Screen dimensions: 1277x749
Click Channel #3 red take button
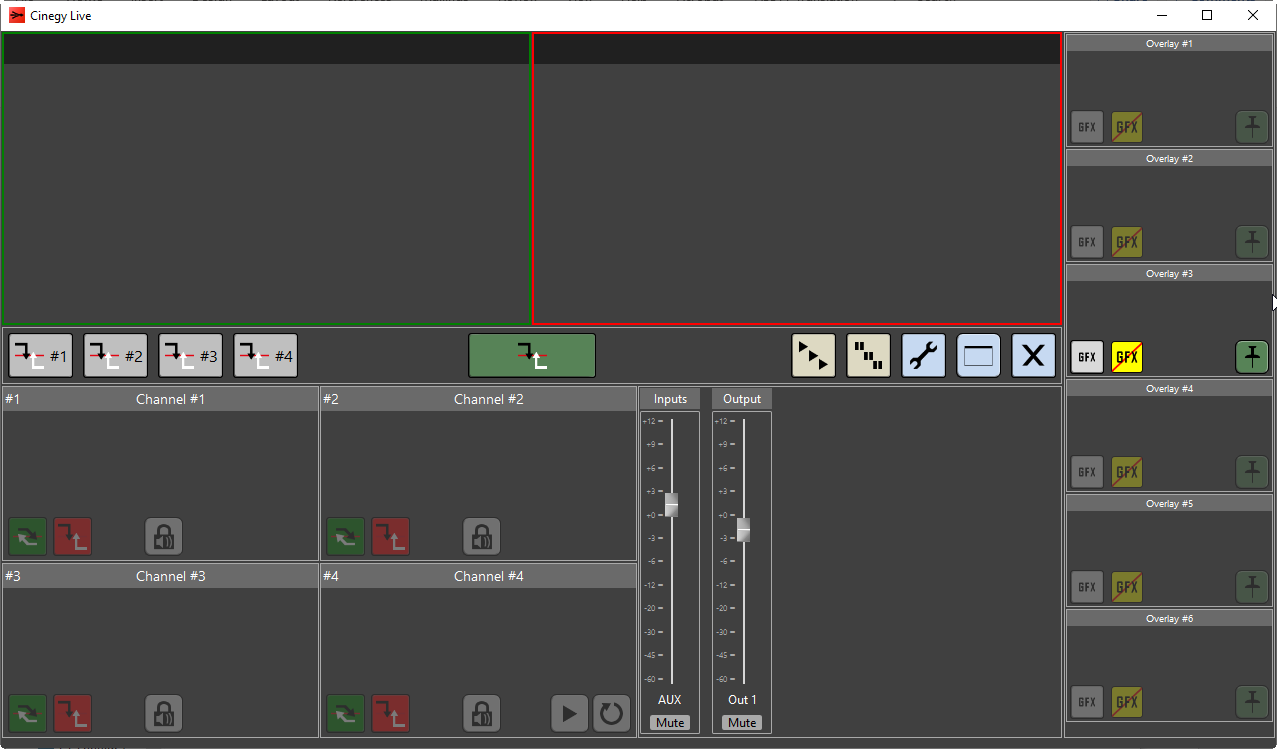[73, 714]
